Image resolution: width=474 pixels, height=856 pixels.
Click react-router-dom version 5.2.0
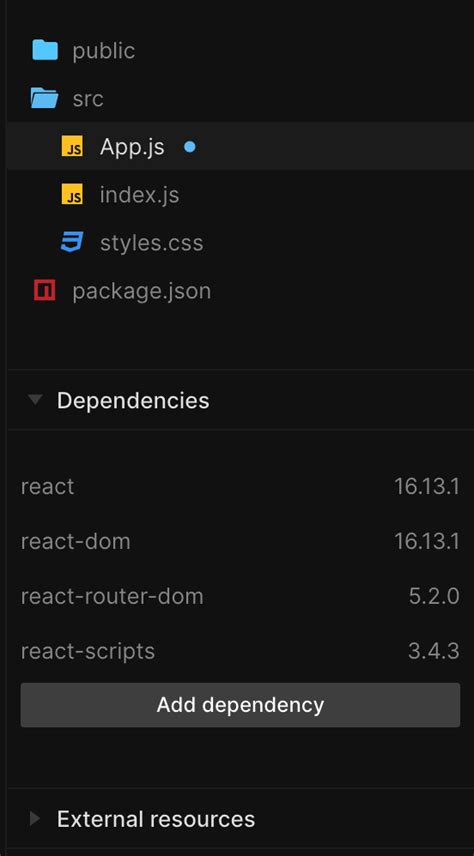tap(434, 596)
